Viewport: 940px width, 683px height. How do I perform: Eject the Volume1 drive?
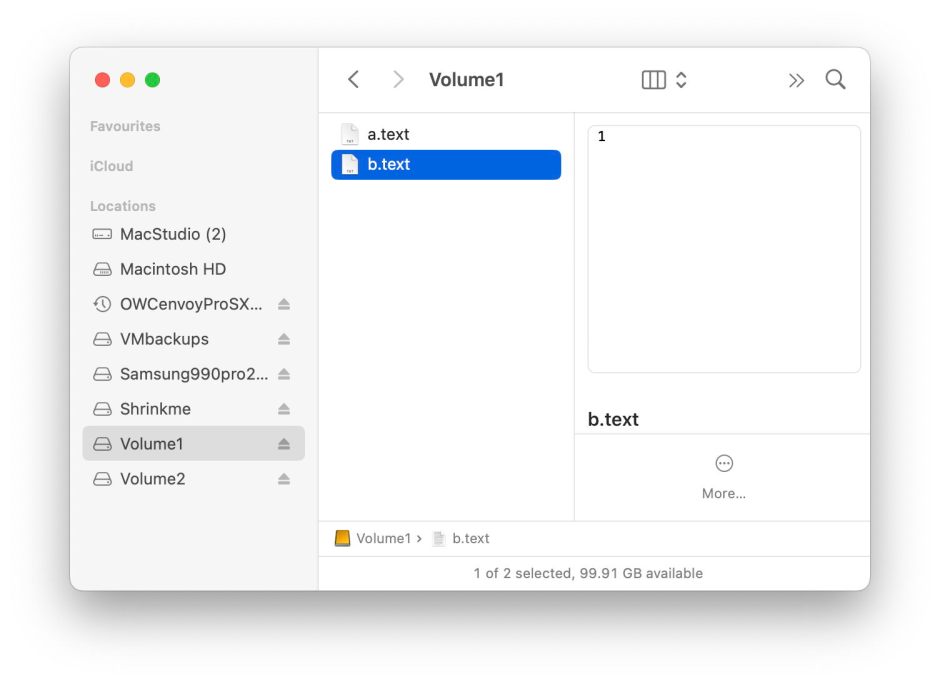point(284,444)
